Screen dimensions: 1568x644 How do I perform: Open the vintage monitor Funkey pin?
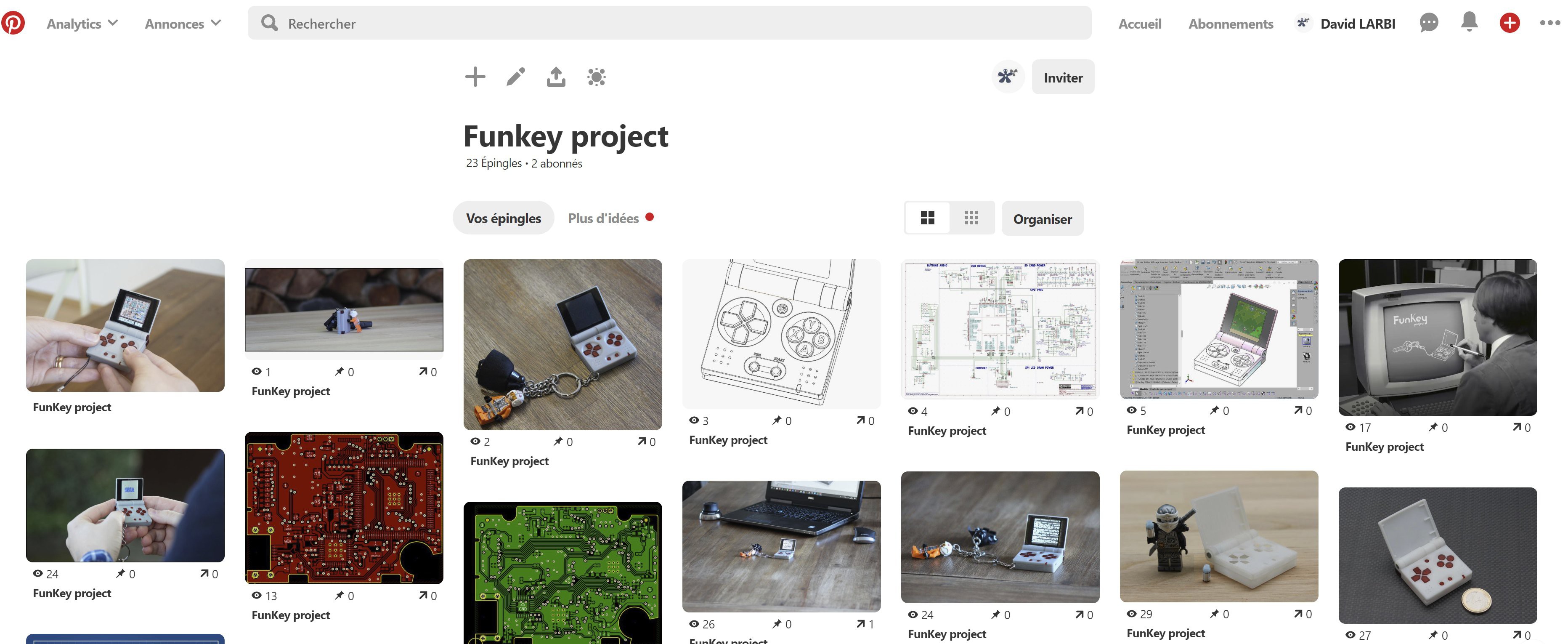pyautogui.click(x=1437, y=338)
